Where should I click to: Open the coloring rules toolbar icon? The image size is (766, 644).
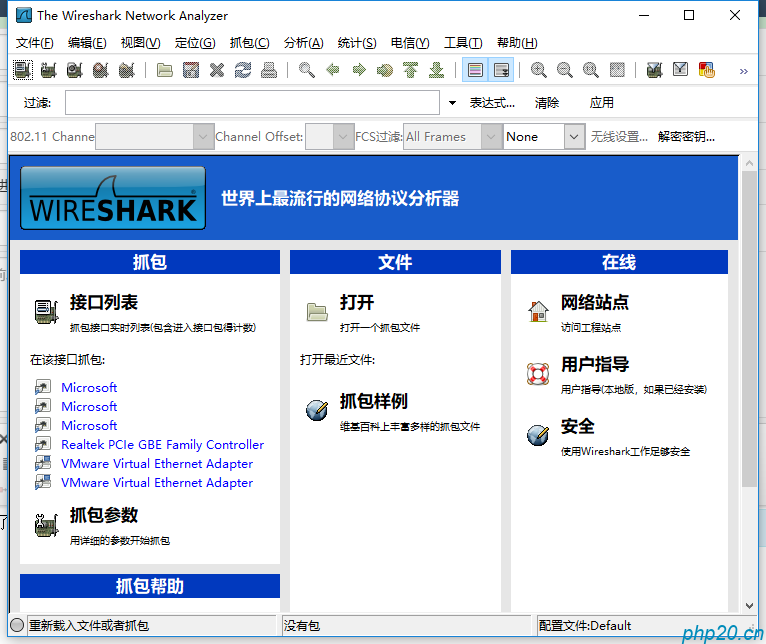tap(706, 70)
